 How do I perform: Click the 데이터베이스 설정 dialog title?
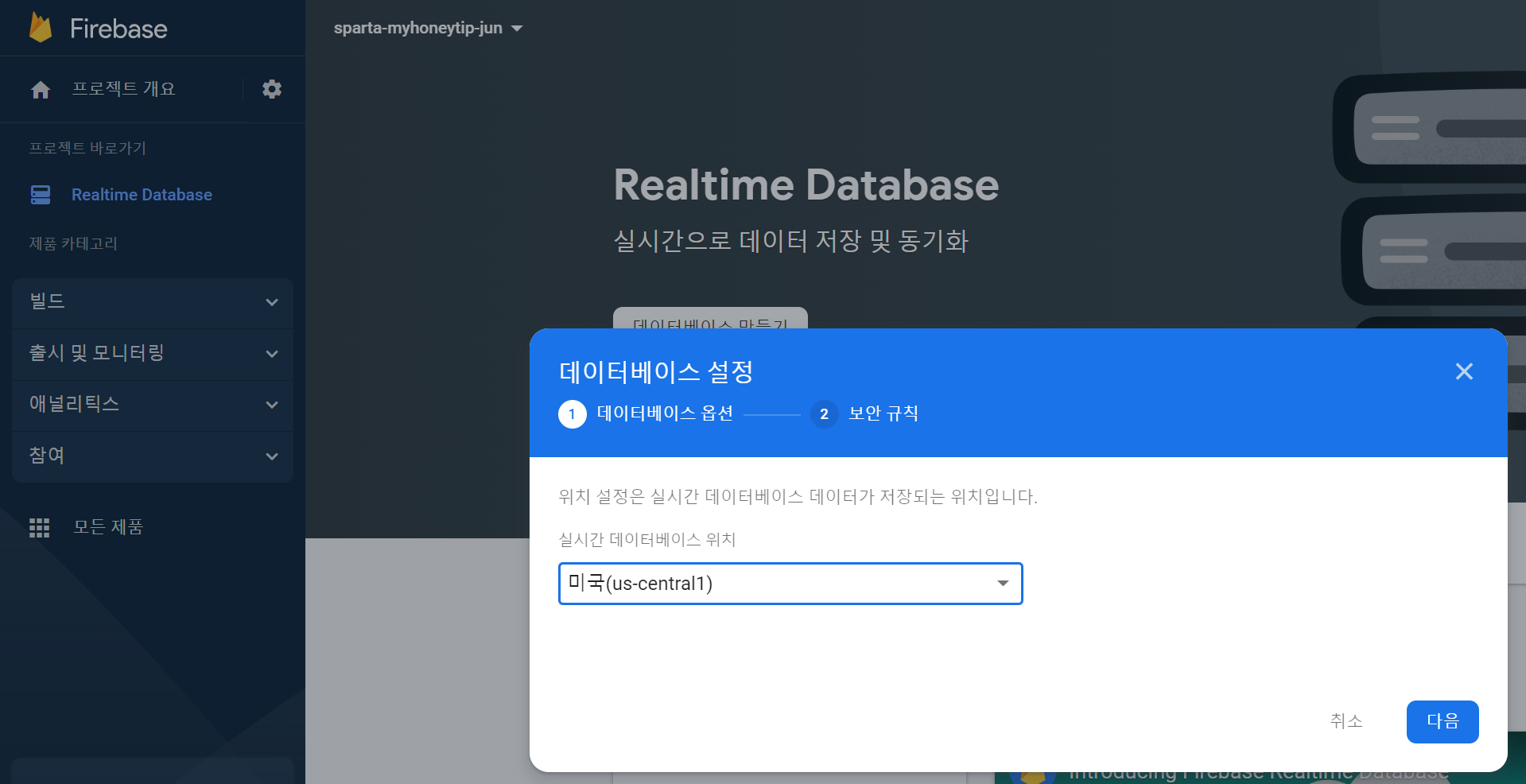pyautogui.click(x=656, y=371)
